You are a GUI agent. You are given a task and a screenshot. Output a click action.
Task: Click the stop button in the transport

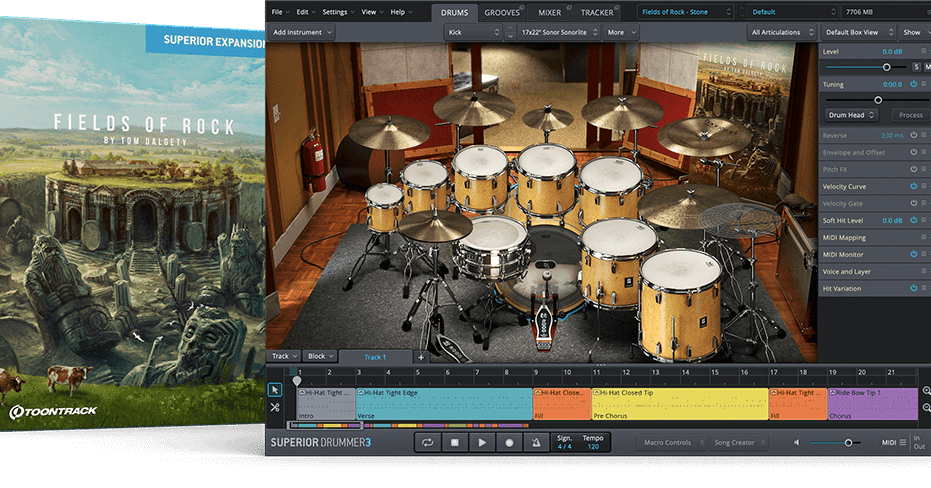click(455, 442)
